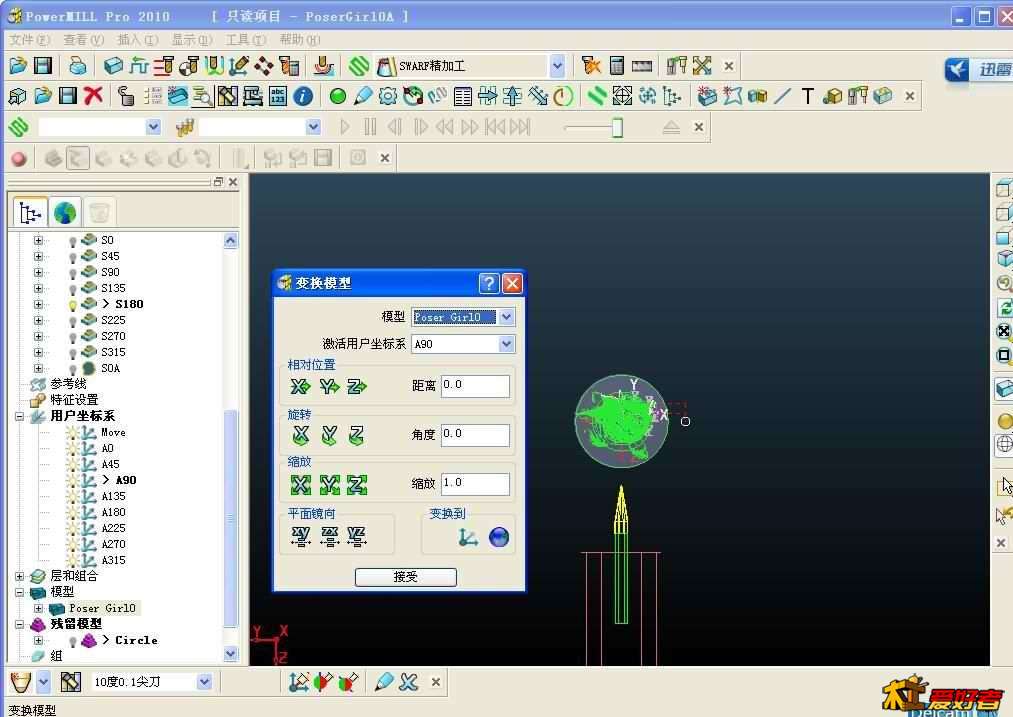Open the help button of 变换模型 dialog

tap(488, 283)
